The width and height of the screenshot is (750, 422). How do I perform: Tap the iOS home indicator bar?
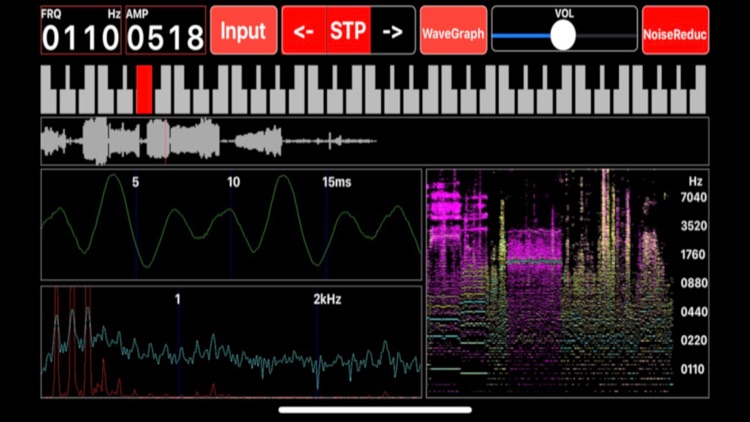(375, 410)
